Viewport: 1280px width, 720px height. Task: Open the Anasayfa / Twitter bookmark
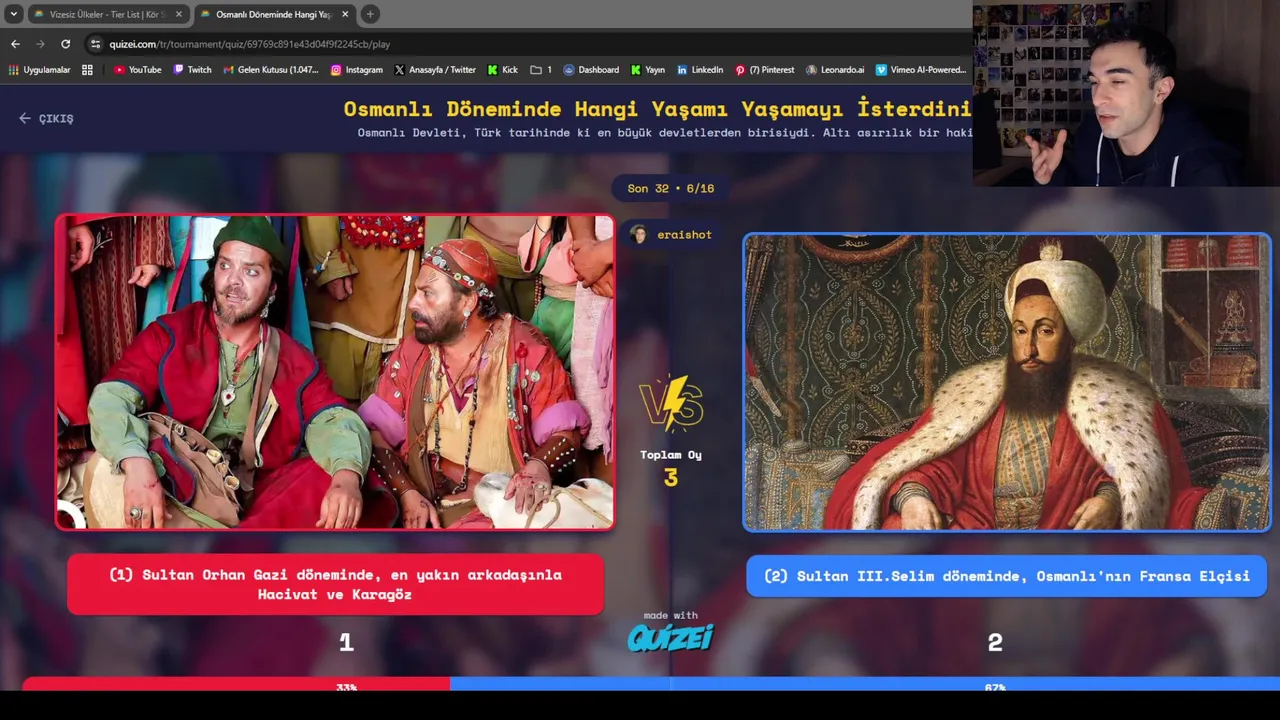pyautogui.click(x=435, y=70)
